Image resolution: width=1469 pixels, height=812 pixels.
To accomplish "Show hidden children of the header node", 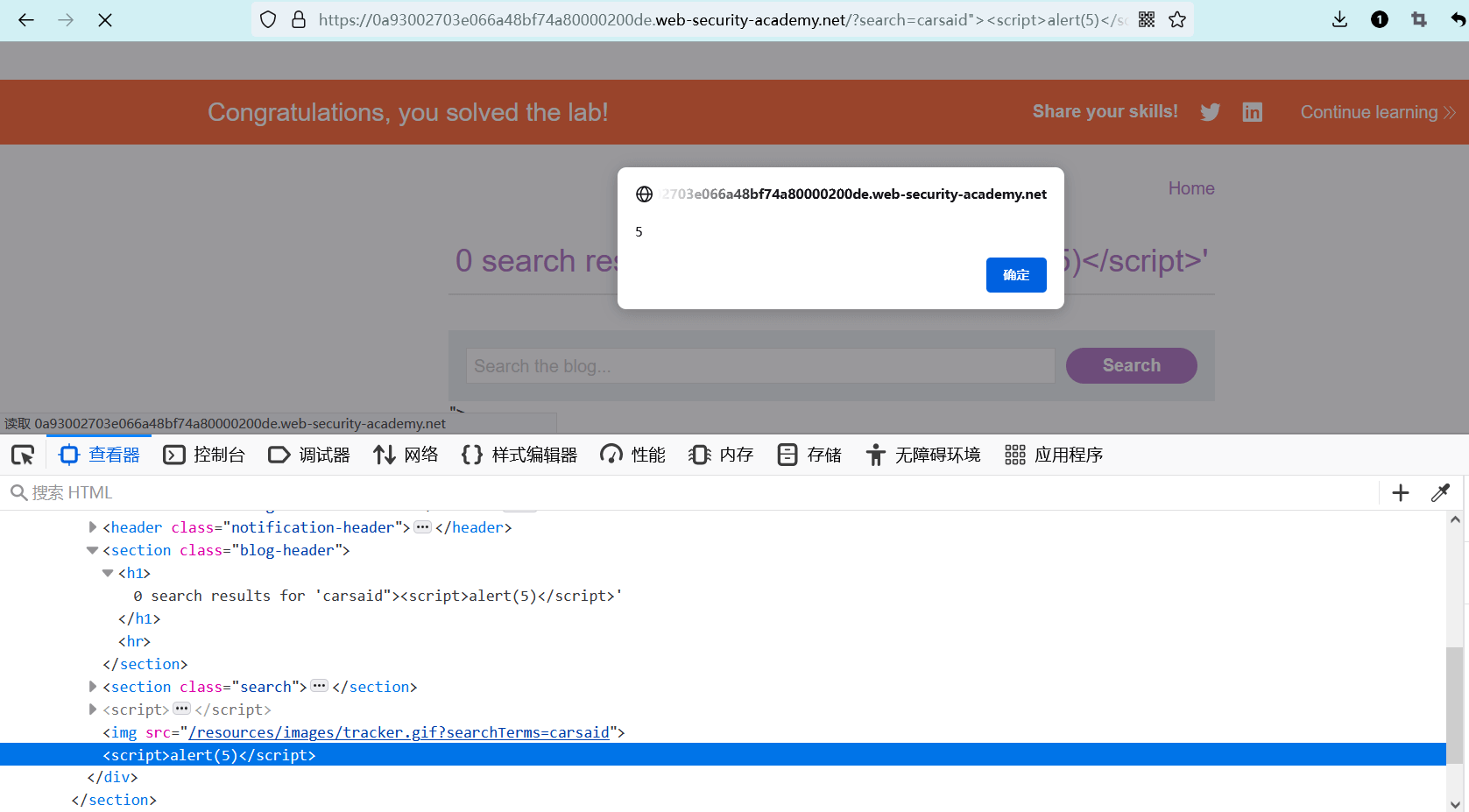I will 423,527.
